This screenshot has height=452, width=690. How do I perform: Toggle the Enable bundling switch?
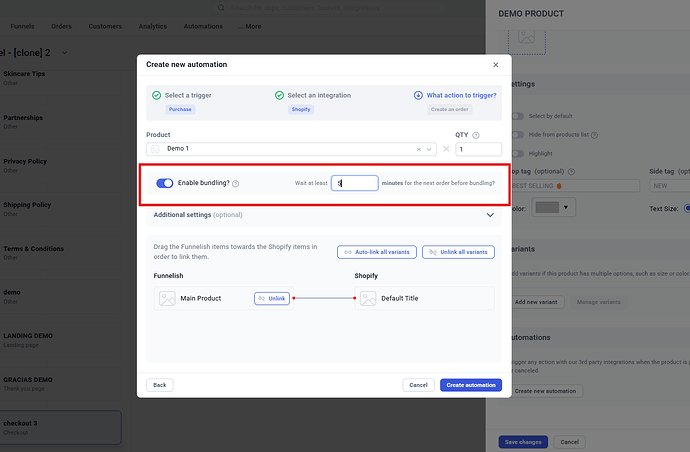coord(165,183)
